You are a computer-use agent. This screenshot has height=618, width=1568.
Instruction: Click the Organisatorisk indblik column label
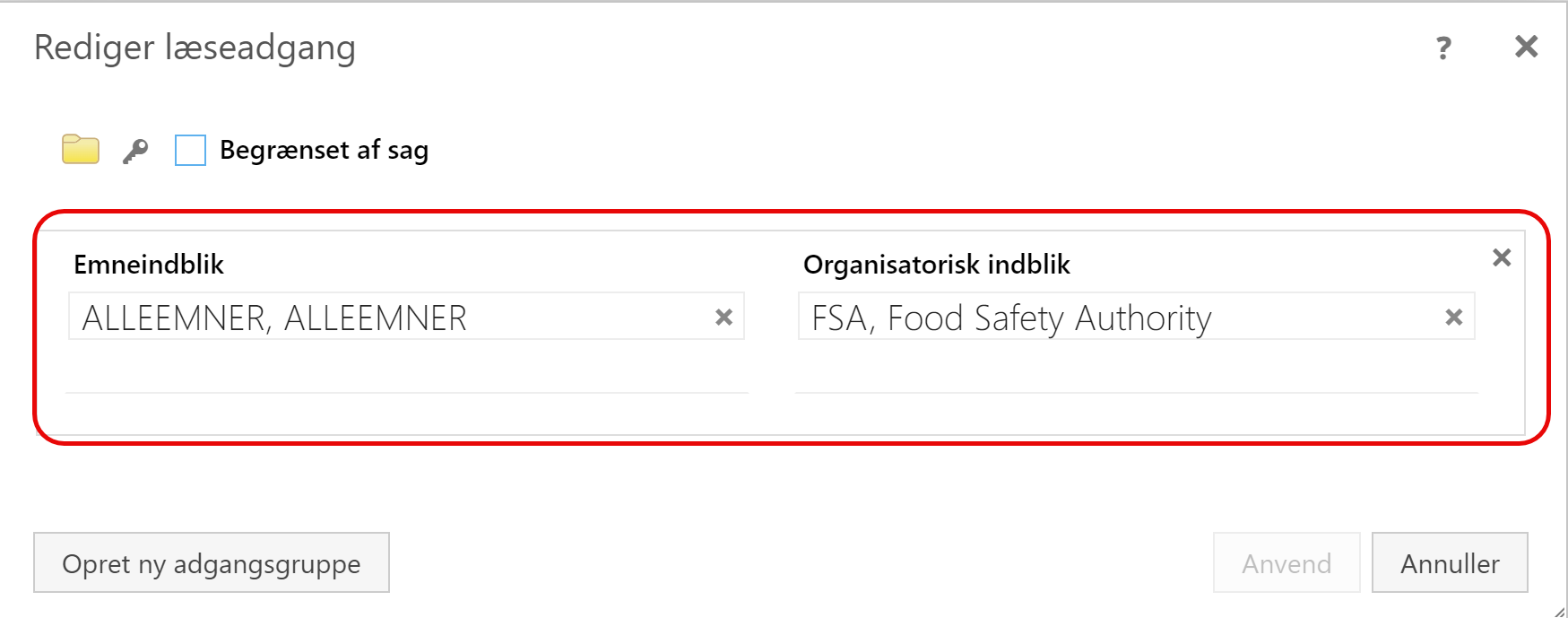point(937,265)
